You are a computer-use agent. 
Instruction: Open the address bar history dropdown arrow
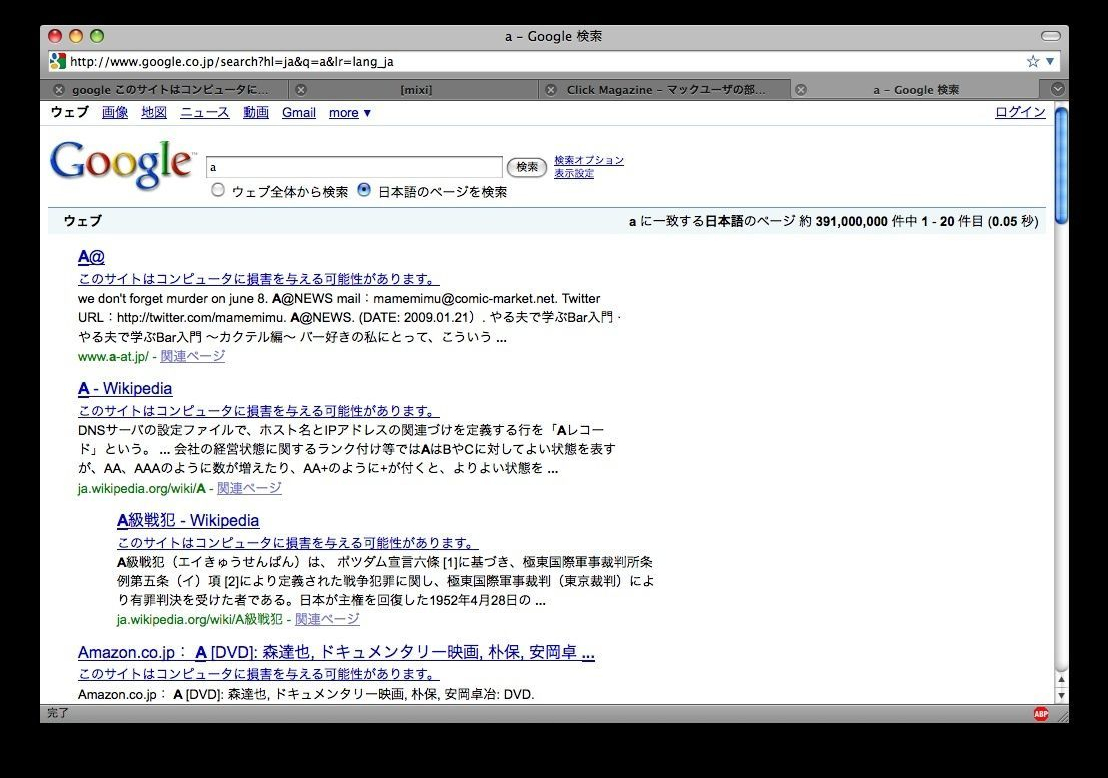[1050, 61]
